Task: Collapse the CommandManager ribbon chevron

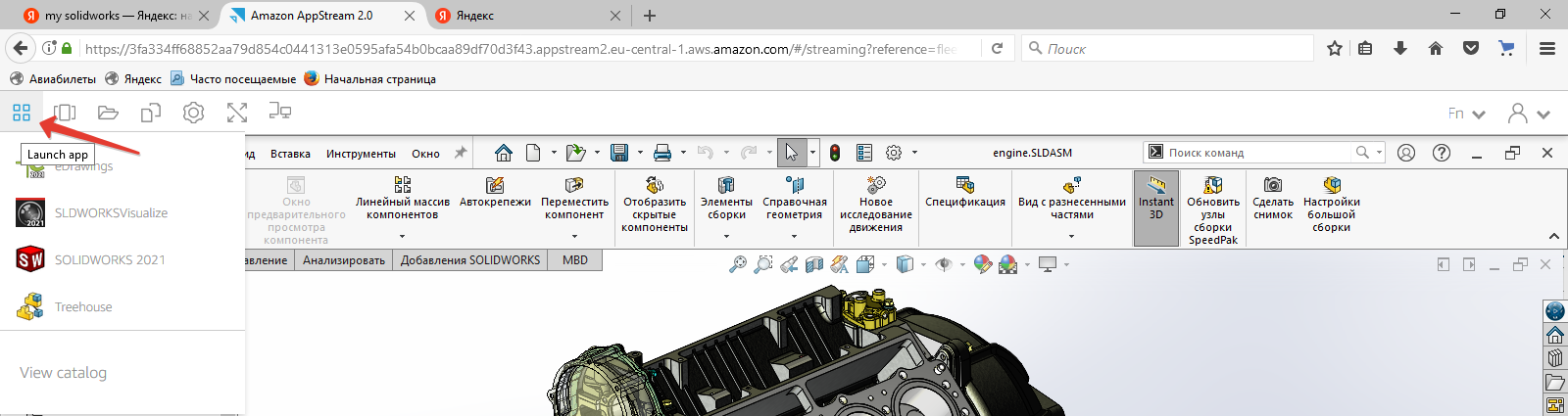Action: [x=1553, y=236]
